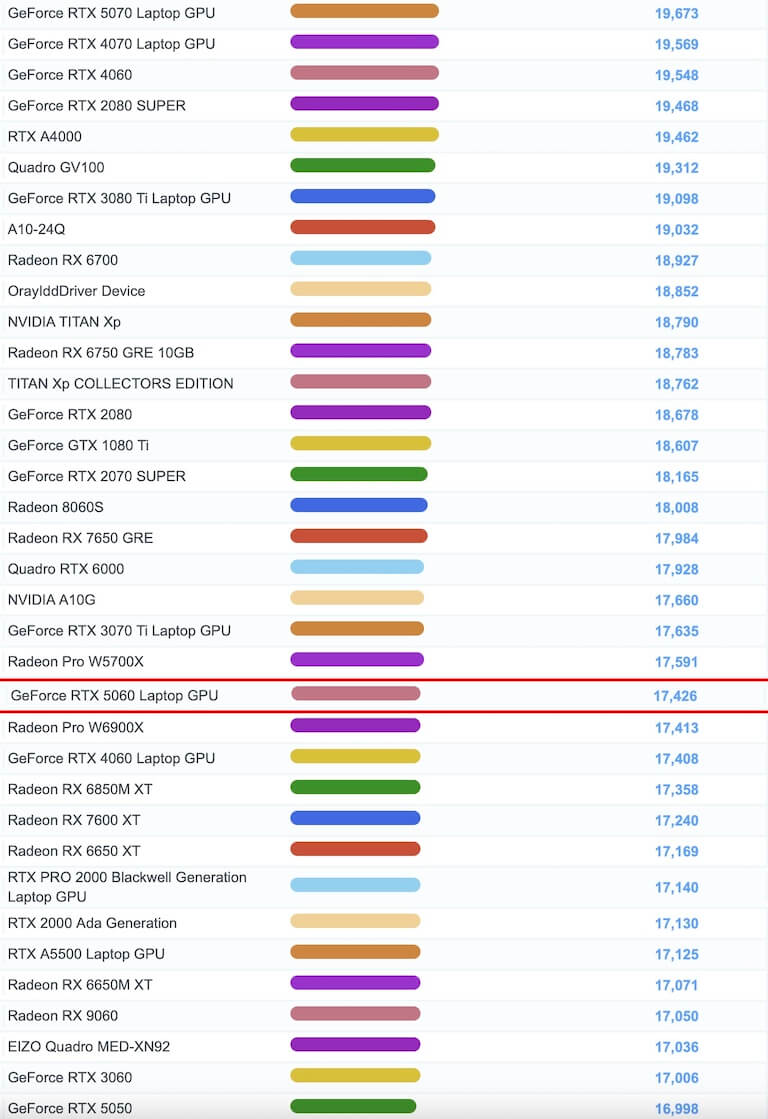Click score 19,548 for RTX 4060
The height and width of the screenshot is (1119, 768).
[677, 75]
